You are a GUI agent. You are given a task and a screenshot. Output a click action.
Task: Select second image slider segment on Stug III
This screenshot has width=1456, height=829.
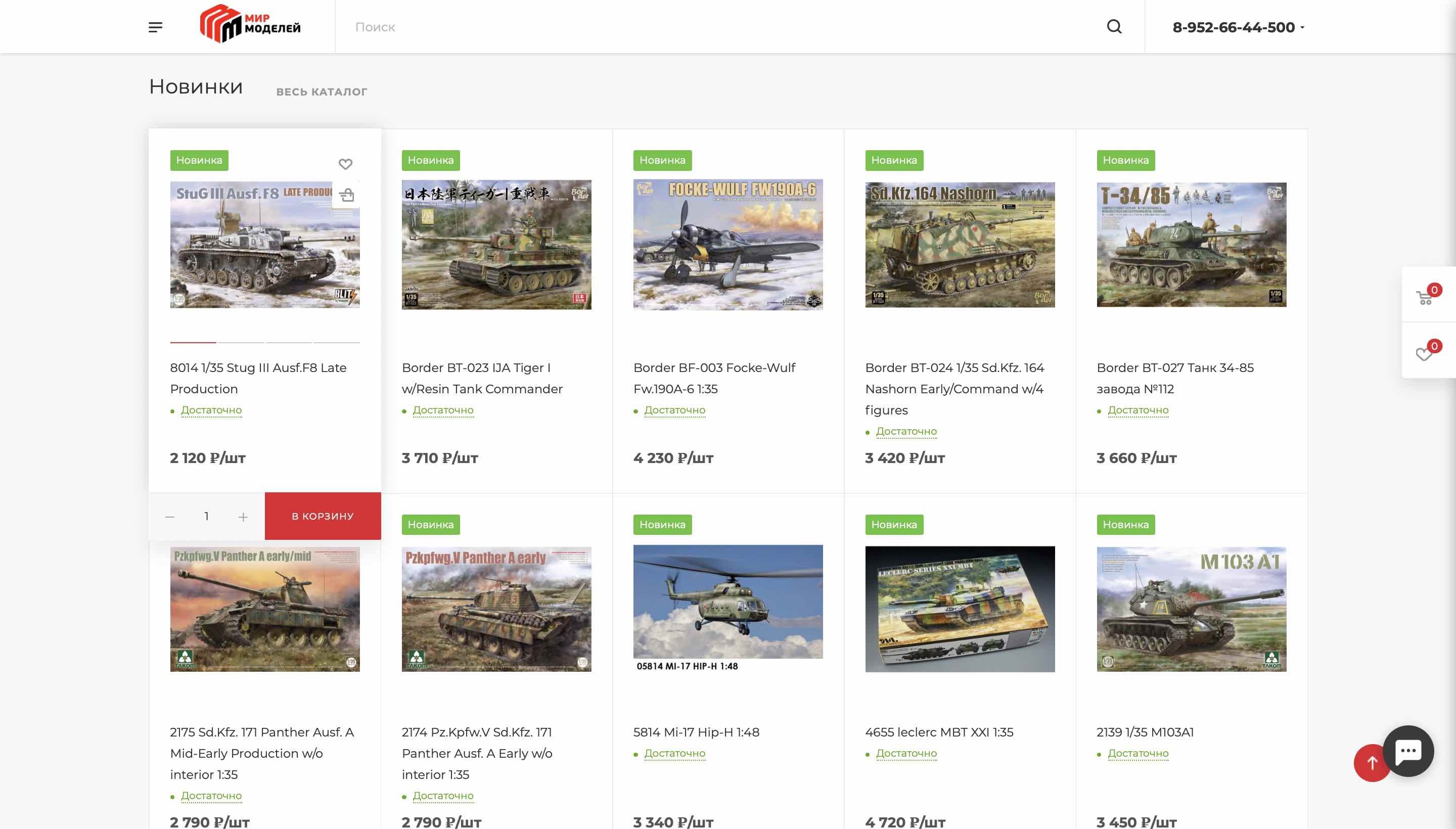(241, 342)
